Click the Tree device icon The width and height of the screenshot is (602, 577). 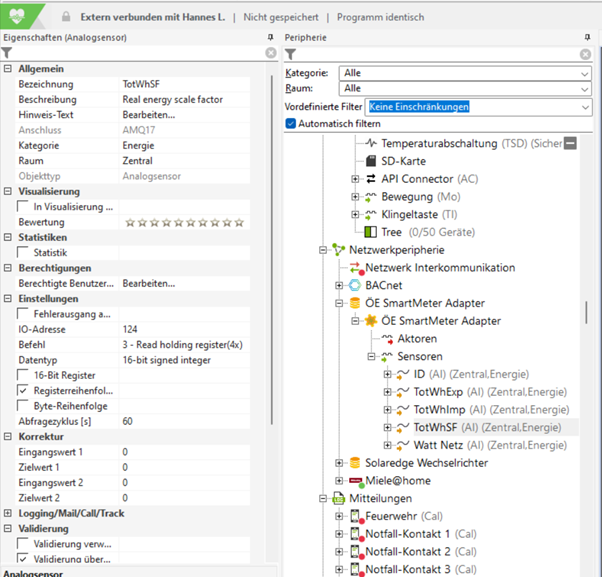(x=370, y=232)
